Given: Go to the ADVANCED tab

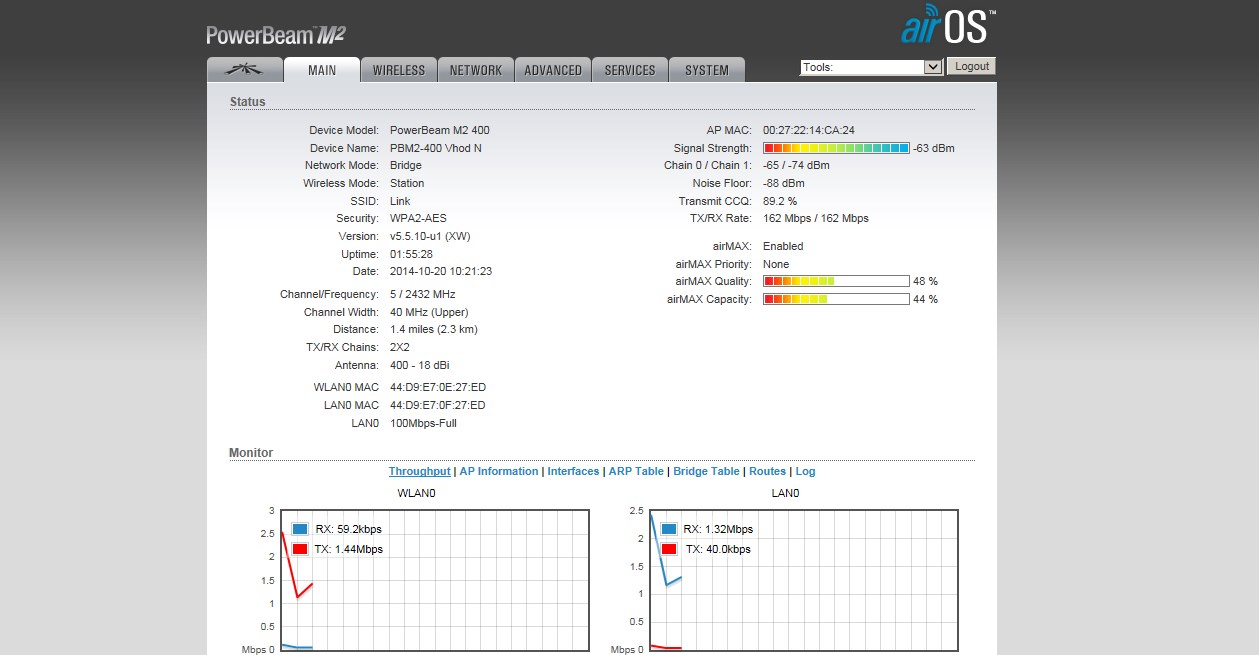Looking at the screenshot, I should (x=553, y=70).
